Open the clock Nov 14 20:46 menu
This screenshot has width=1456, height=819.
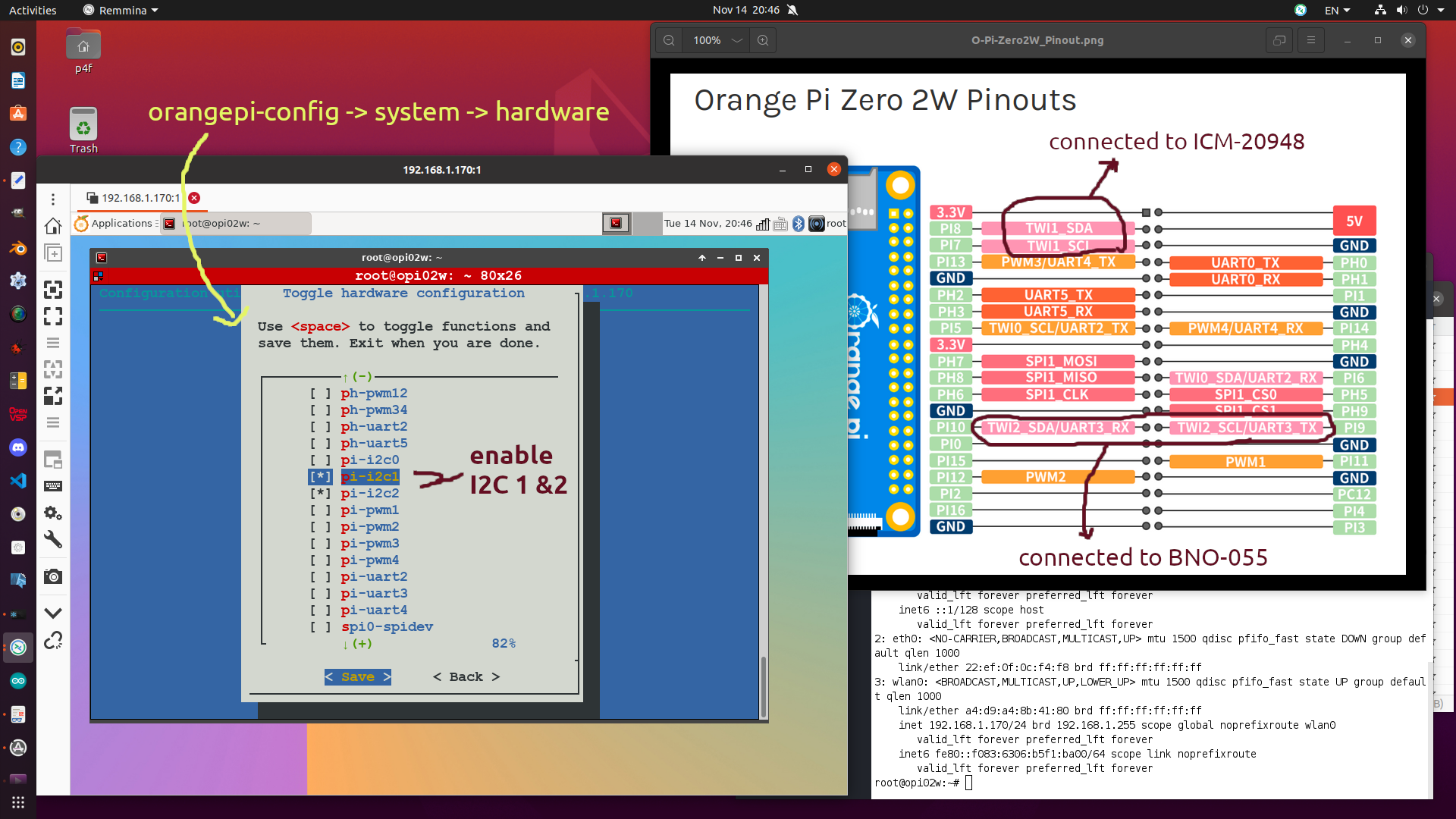[x=746, y=10]
